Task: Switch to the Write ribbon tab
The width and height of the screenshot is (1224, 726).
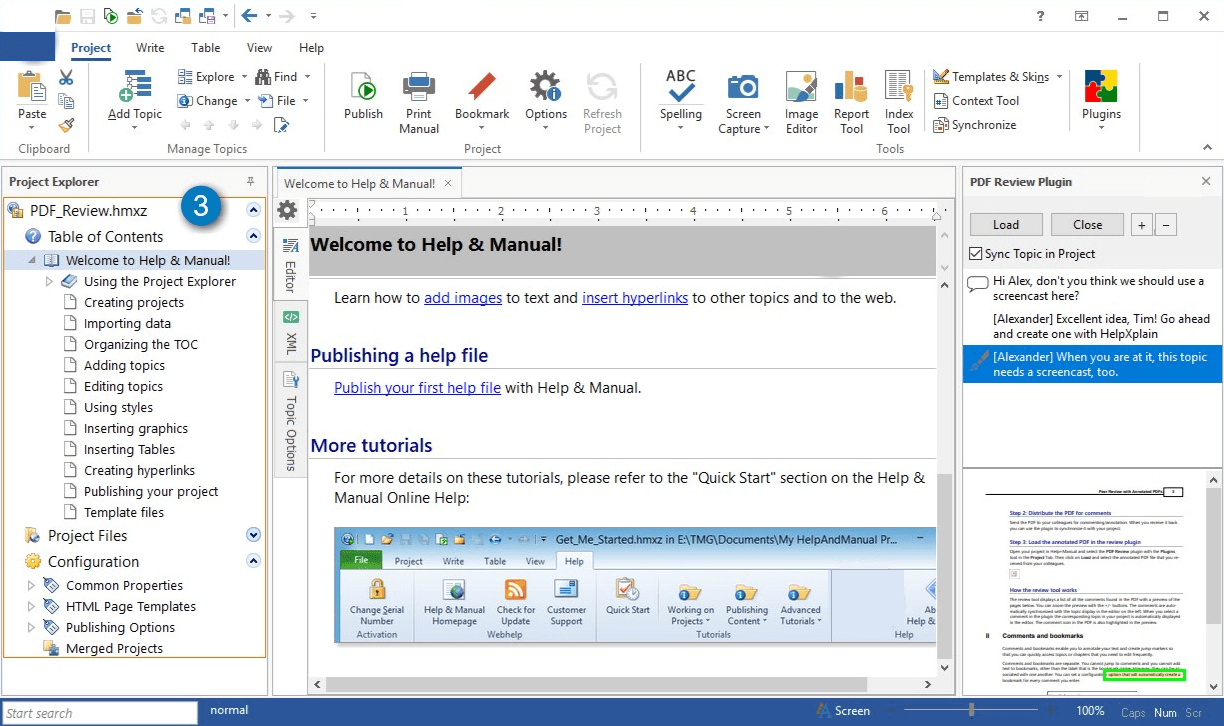Action: click(x=150, y=47)
